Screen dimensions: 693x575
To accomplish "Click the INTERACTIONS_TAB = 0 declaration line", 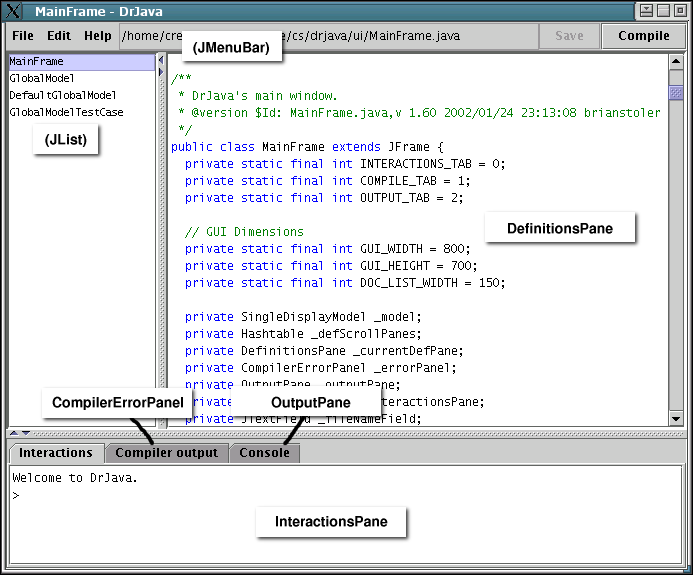I will tap(345, 164).
